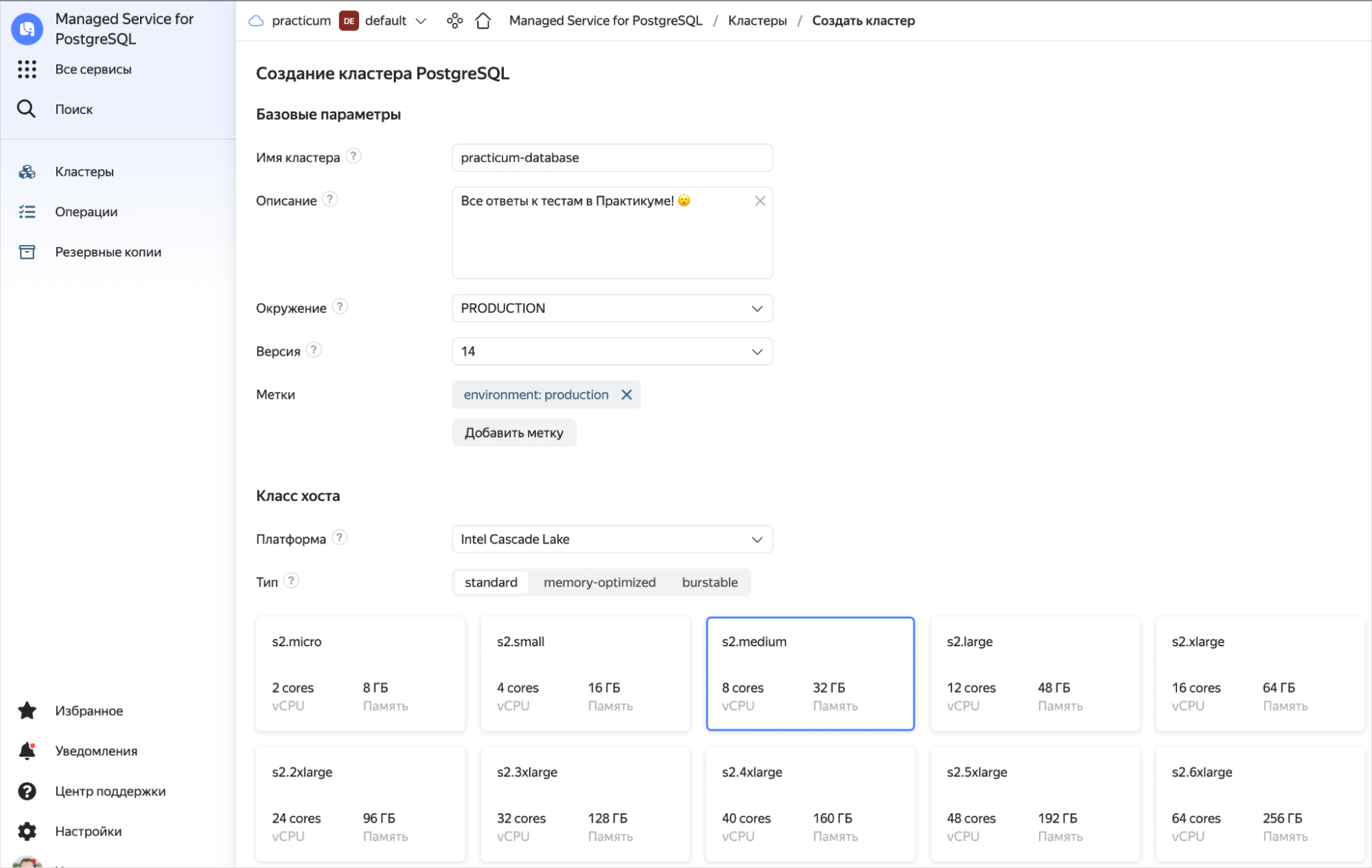The image size is (1372, 868).
Task: Click the Добавить метку button
Action: click(x=514, y=433)
